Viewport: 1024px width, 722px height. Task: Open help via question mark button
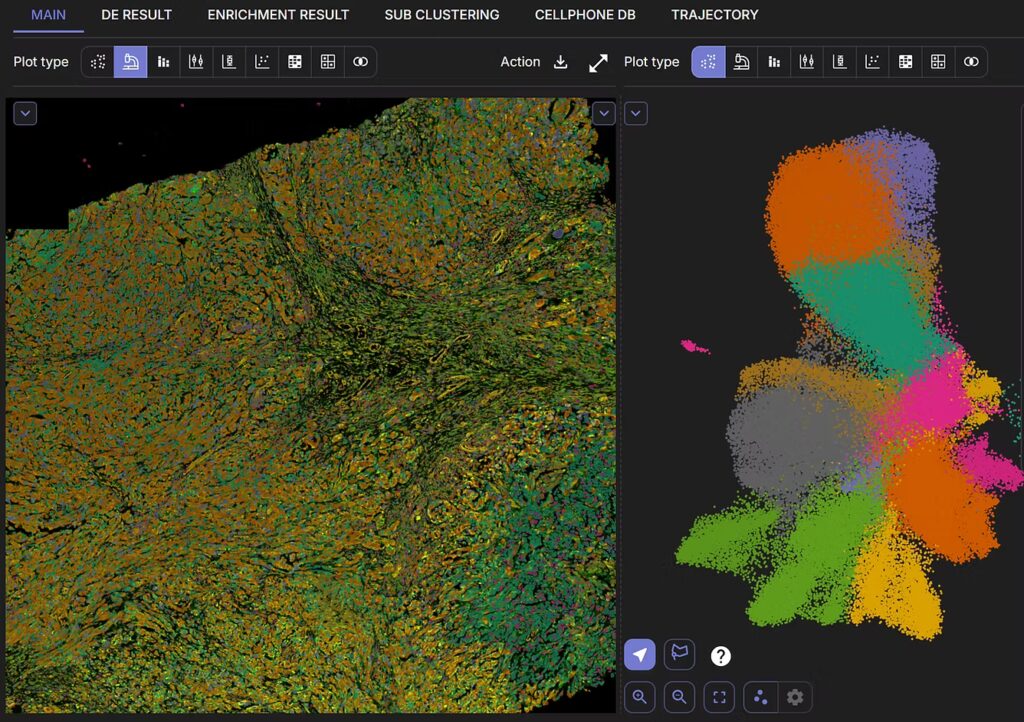point(720,656)
